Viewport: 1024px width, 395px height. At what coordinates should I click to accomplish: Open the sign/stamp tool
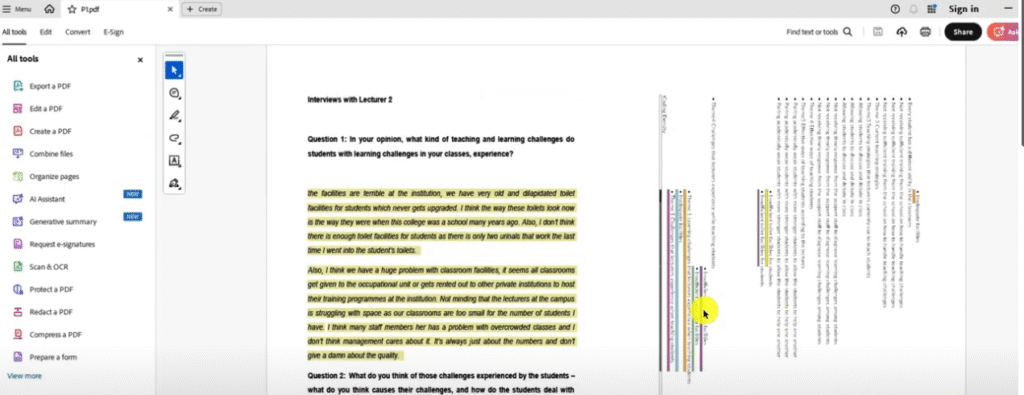[x=174, y=183]
